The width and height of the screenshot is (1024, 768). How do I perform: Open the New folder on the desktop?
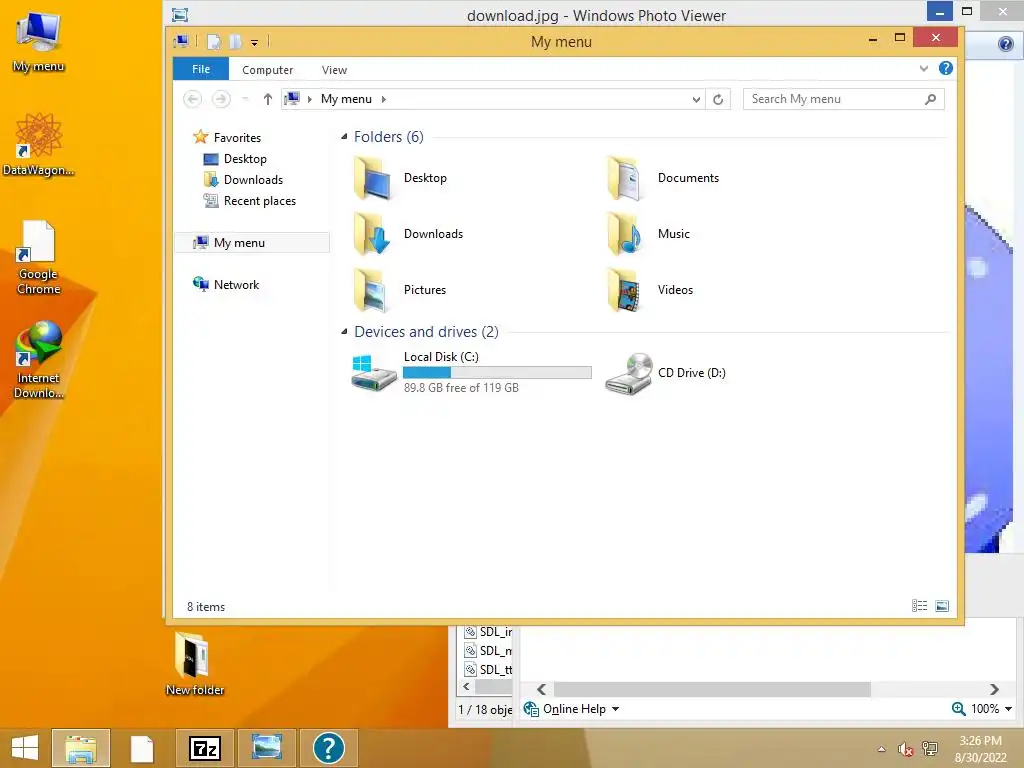[x=194, y=664]
